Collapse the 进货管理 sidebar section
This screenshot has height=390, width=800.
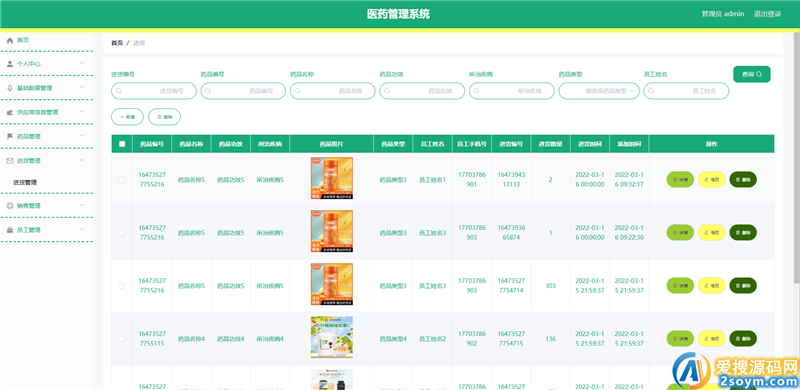click(x=82, y=160)
